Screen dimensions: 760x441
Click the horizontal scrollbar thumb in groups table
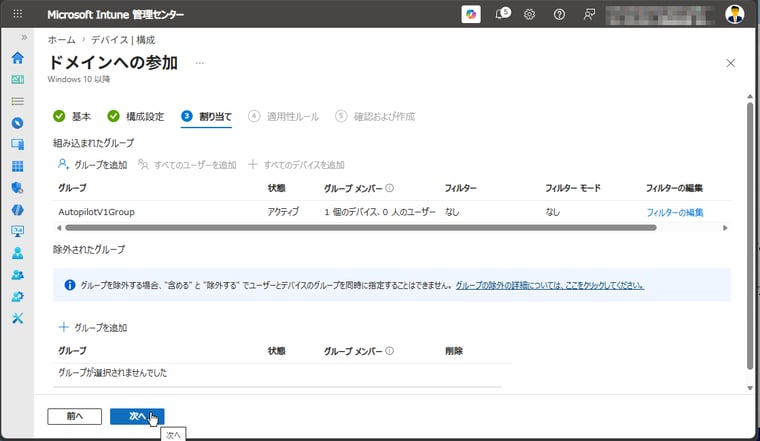click(361, 228)
